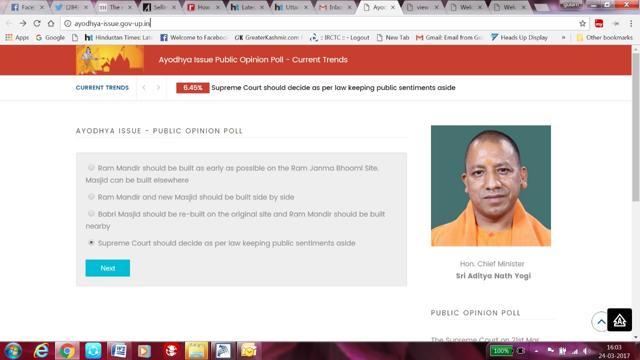Close the active Ayodhya tab
The height and width of the screenshot is (360, 640).
[393, 7]
